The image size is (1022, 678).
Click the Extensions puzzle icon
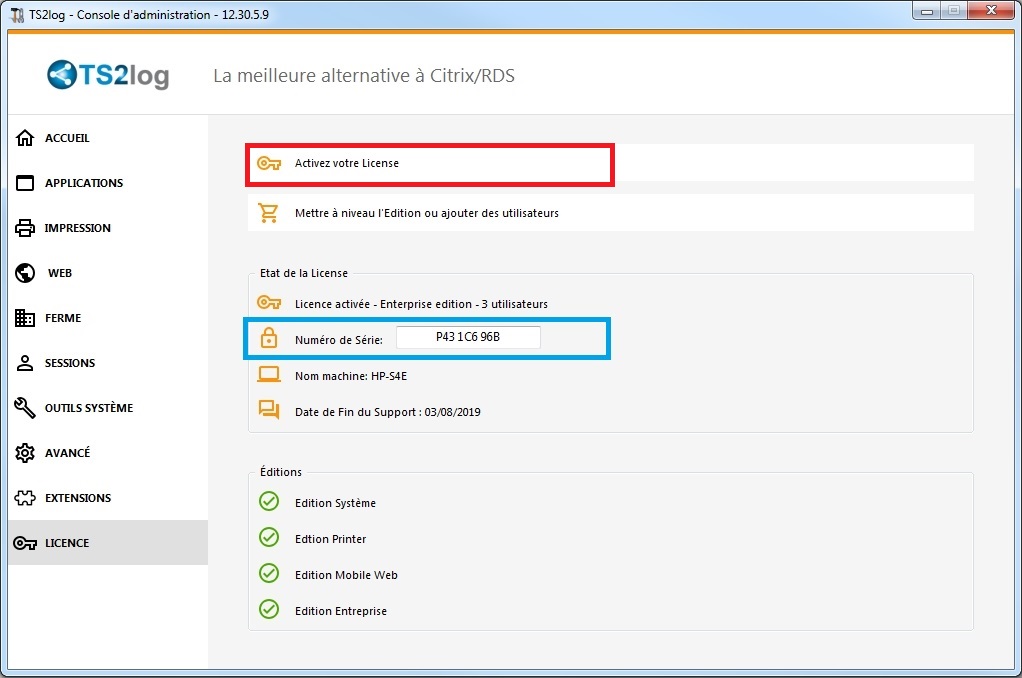(25, 497)
